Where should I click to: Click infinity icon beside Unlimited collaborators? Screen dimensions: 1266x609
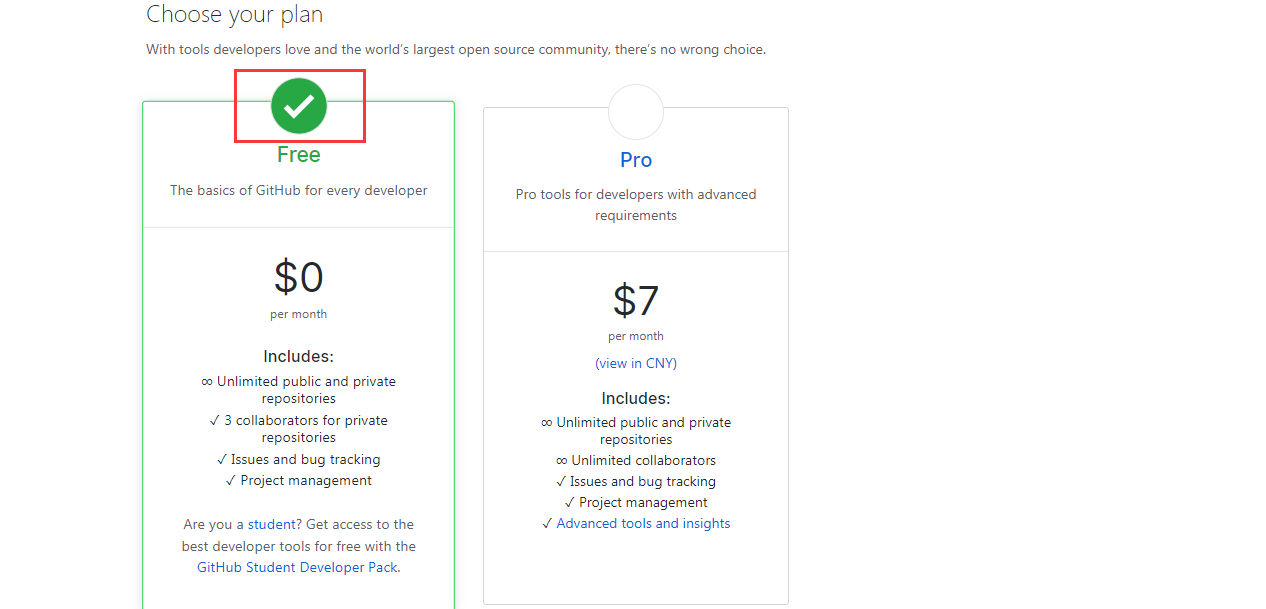[x=562, y=461]
